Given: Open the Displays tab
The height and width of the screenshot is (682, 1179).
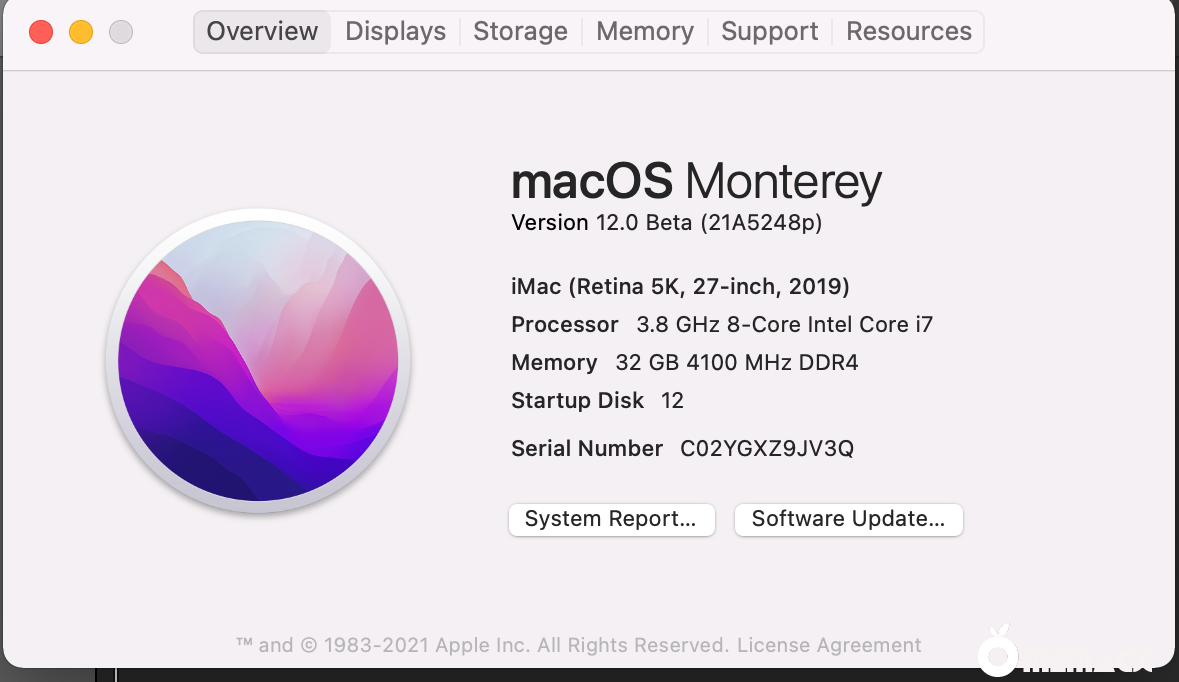Looking at the screenshot, I should click(395, 32).
